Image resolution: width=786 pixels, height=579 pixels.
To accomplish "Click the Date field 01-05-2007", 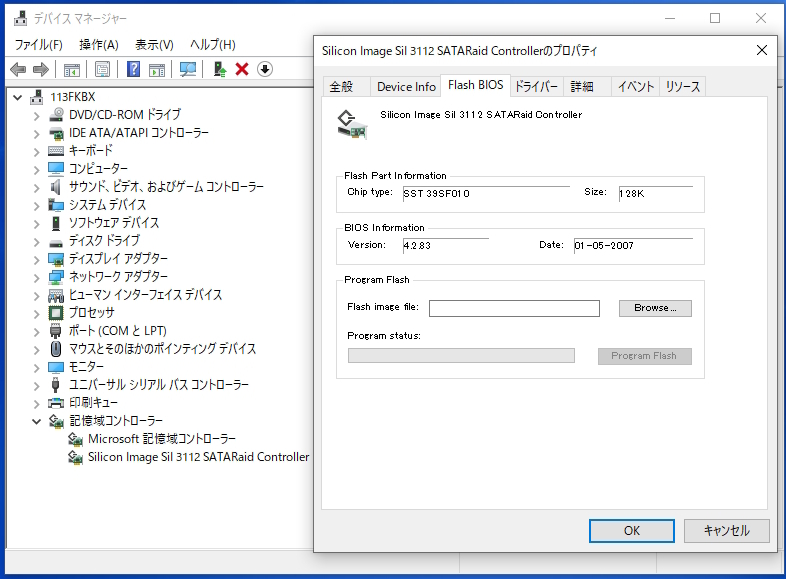I will tap(633, 246).
